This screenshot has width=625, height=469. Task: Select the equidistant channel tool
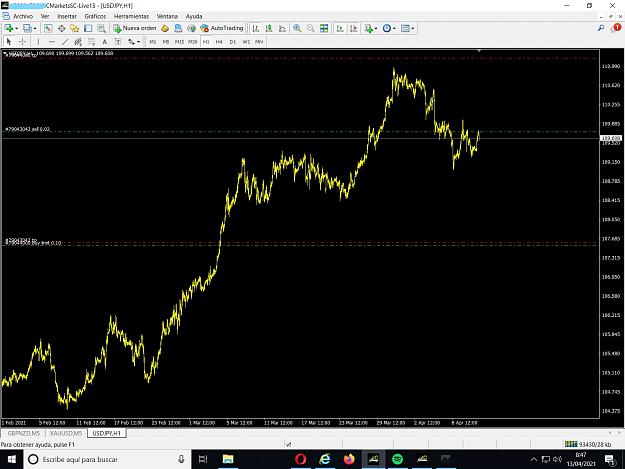tap(78, 41)
